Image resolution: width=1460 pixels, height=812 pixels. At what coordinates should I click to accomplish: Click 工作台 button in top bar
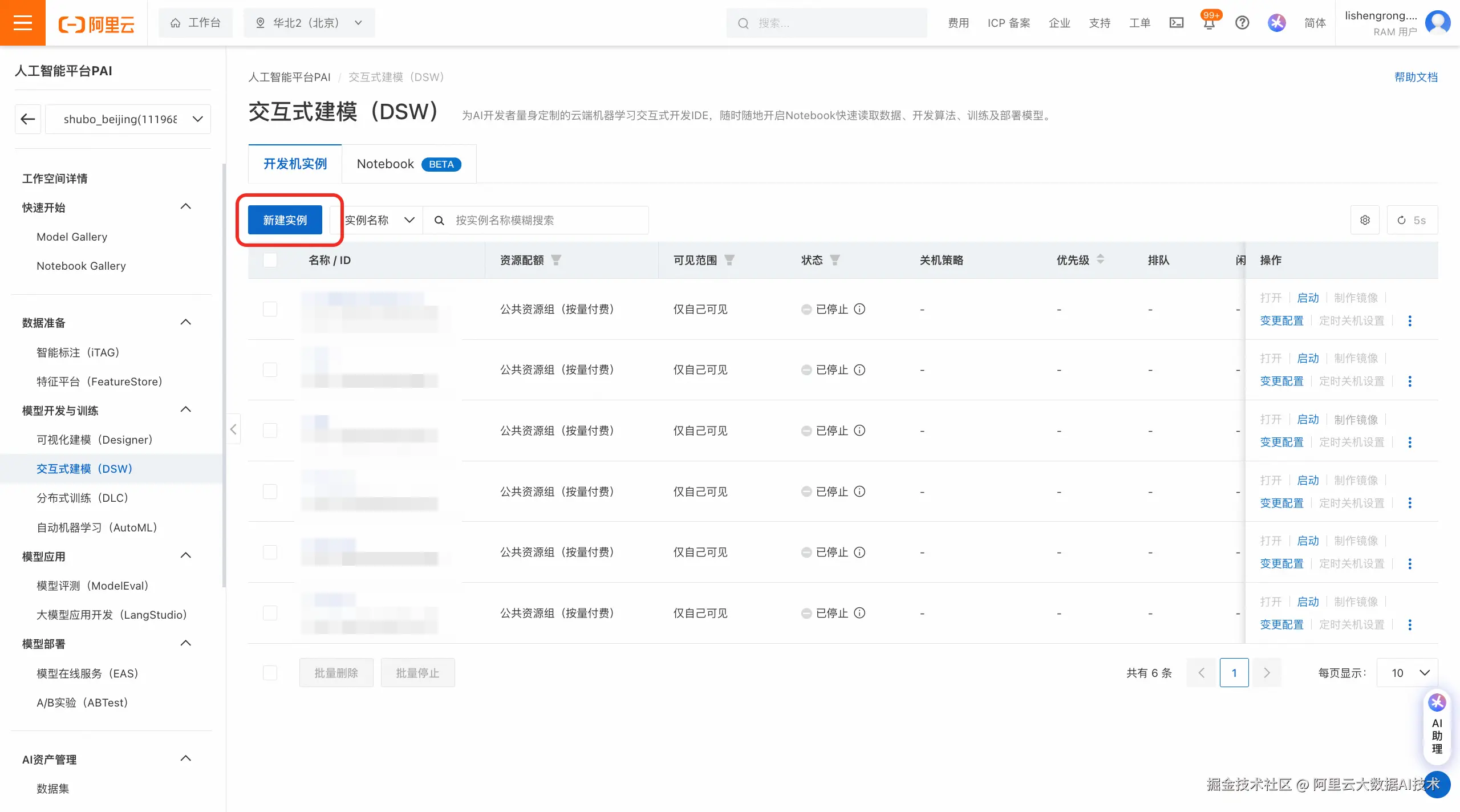(x=196, y=23)
